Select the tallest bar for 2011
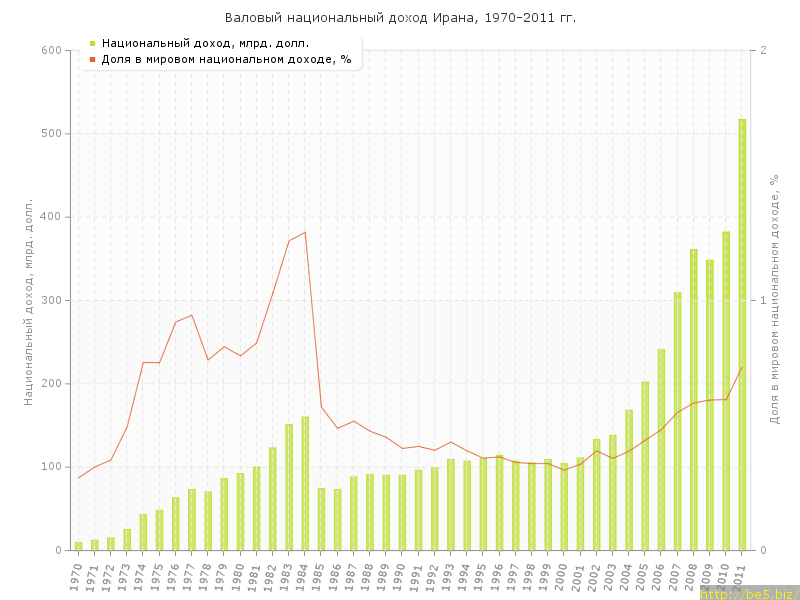Screen dimensions: 800x600 click(742, 335)
